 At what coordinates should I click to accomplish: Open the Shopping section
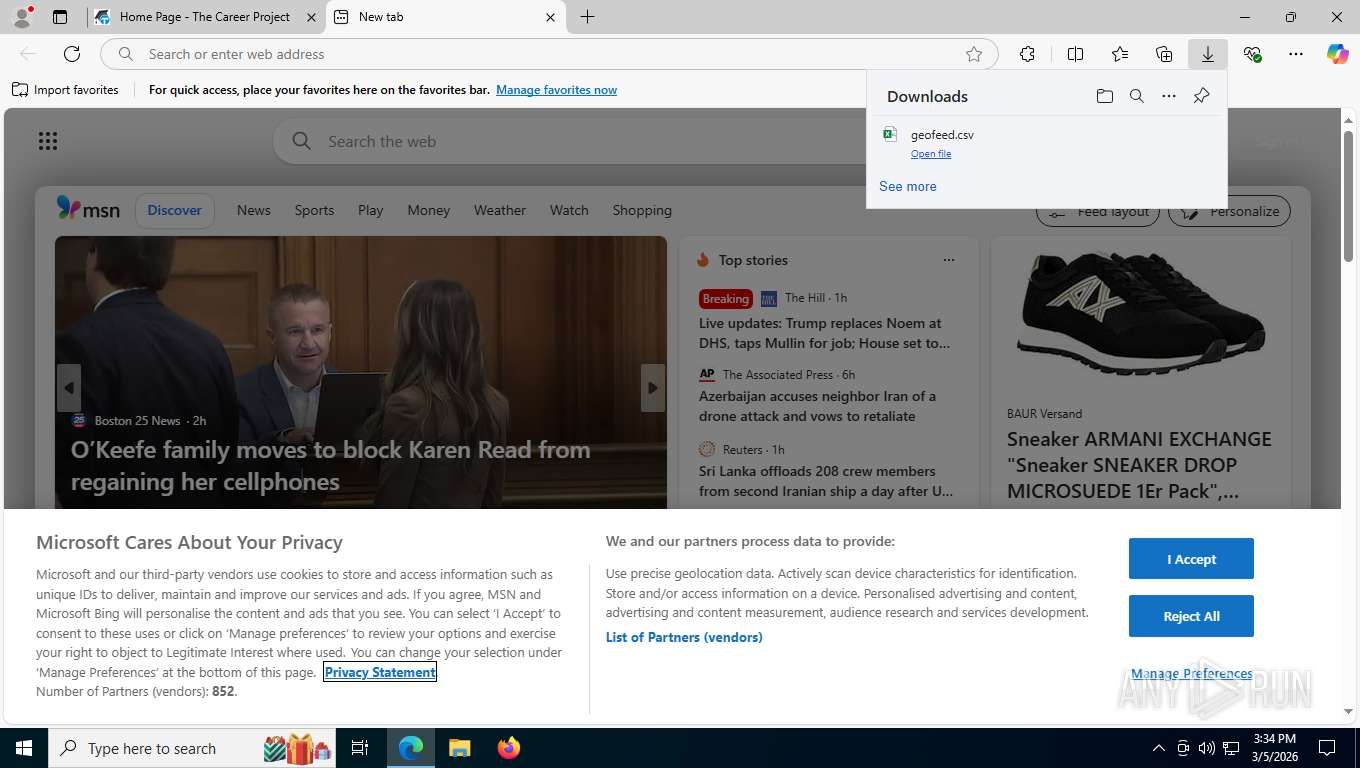pyautogui.click(x=642, y=210)
